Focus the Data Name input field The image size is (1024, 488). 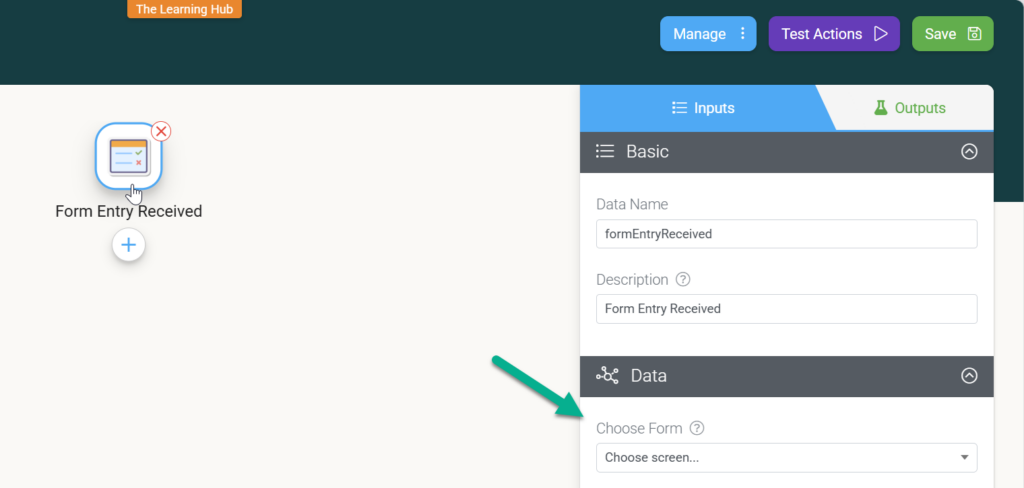786,234
